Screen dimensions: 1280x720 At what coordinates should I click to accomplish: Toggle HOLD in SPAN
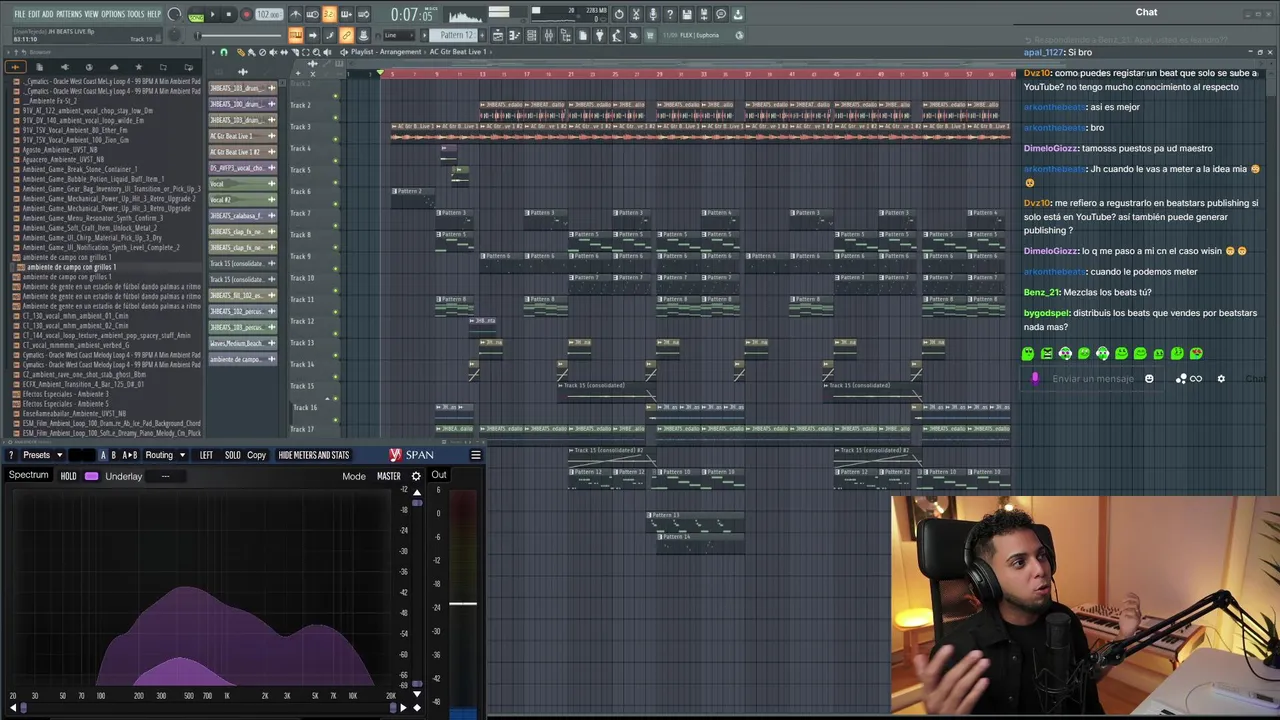tap(68, 476)
